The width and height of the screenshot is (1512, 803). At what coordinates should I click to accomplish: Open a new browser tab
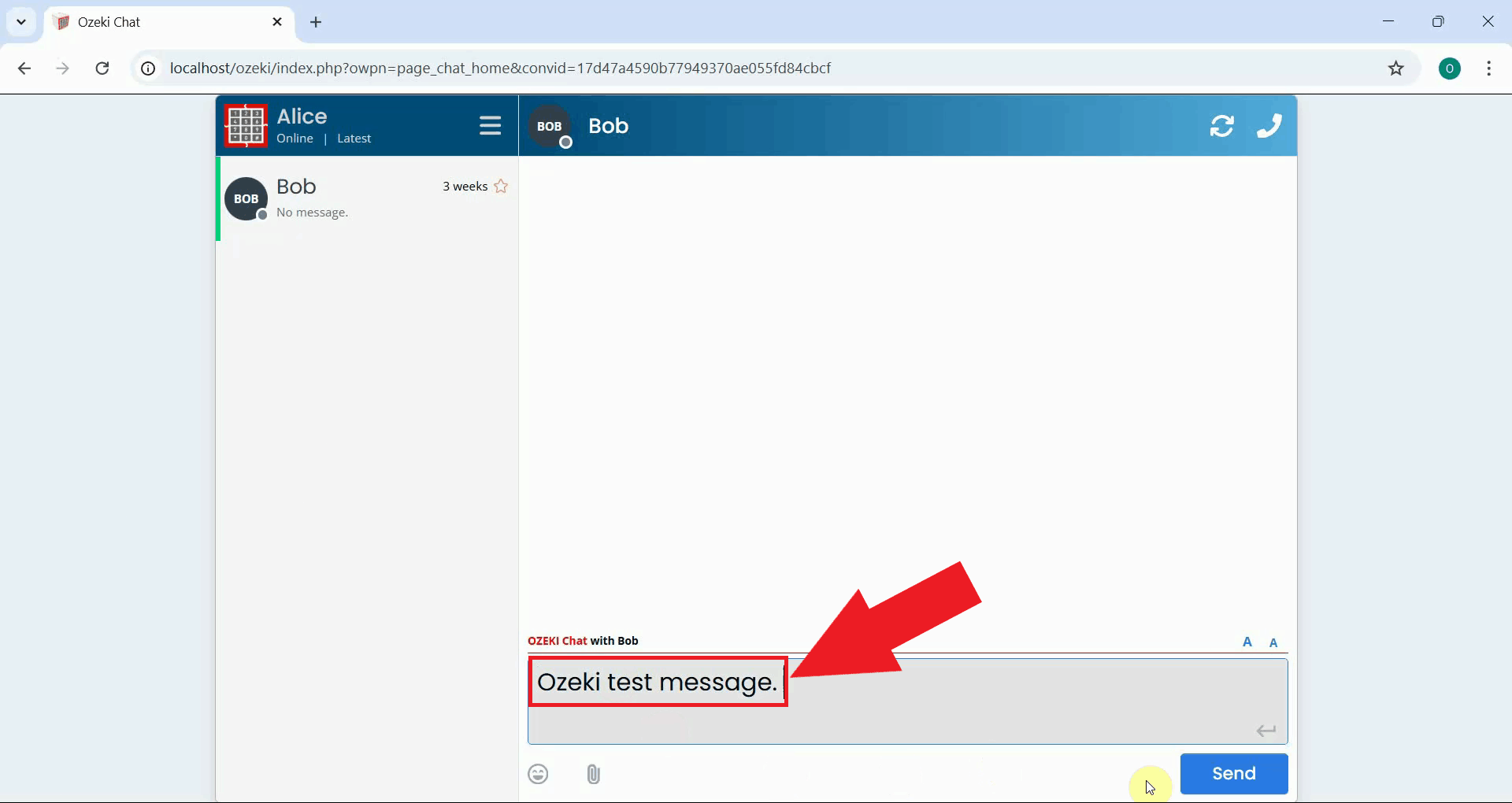click(x=316, y=22)
